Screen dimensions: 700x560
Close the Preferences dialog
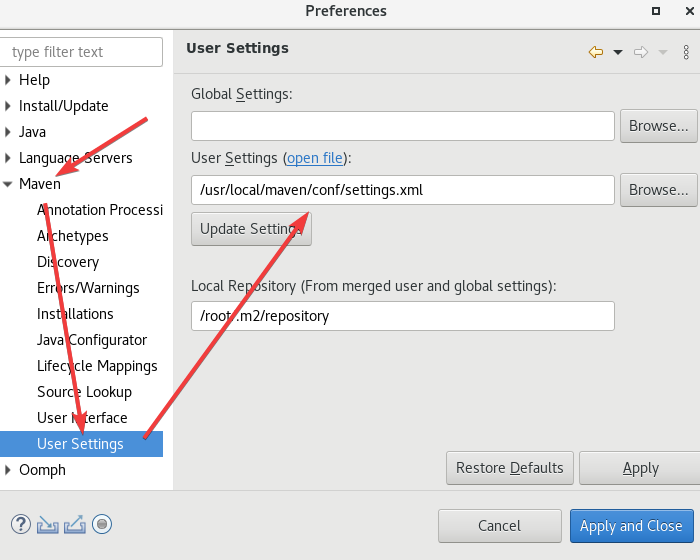click(x=690, y=11)
